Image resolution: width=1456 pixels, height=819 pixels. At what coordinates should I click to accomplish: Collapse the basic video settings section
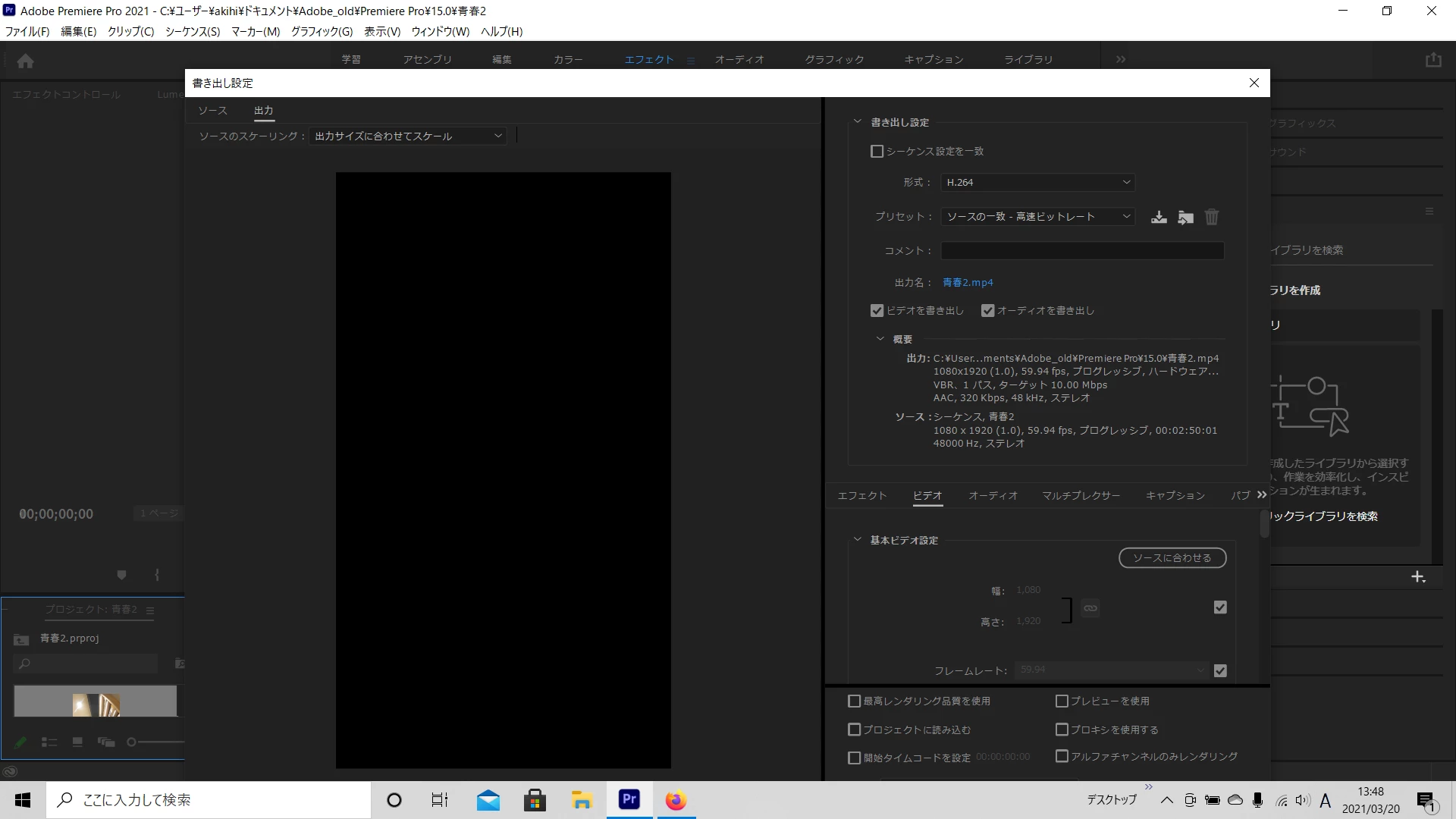point(857,540)
